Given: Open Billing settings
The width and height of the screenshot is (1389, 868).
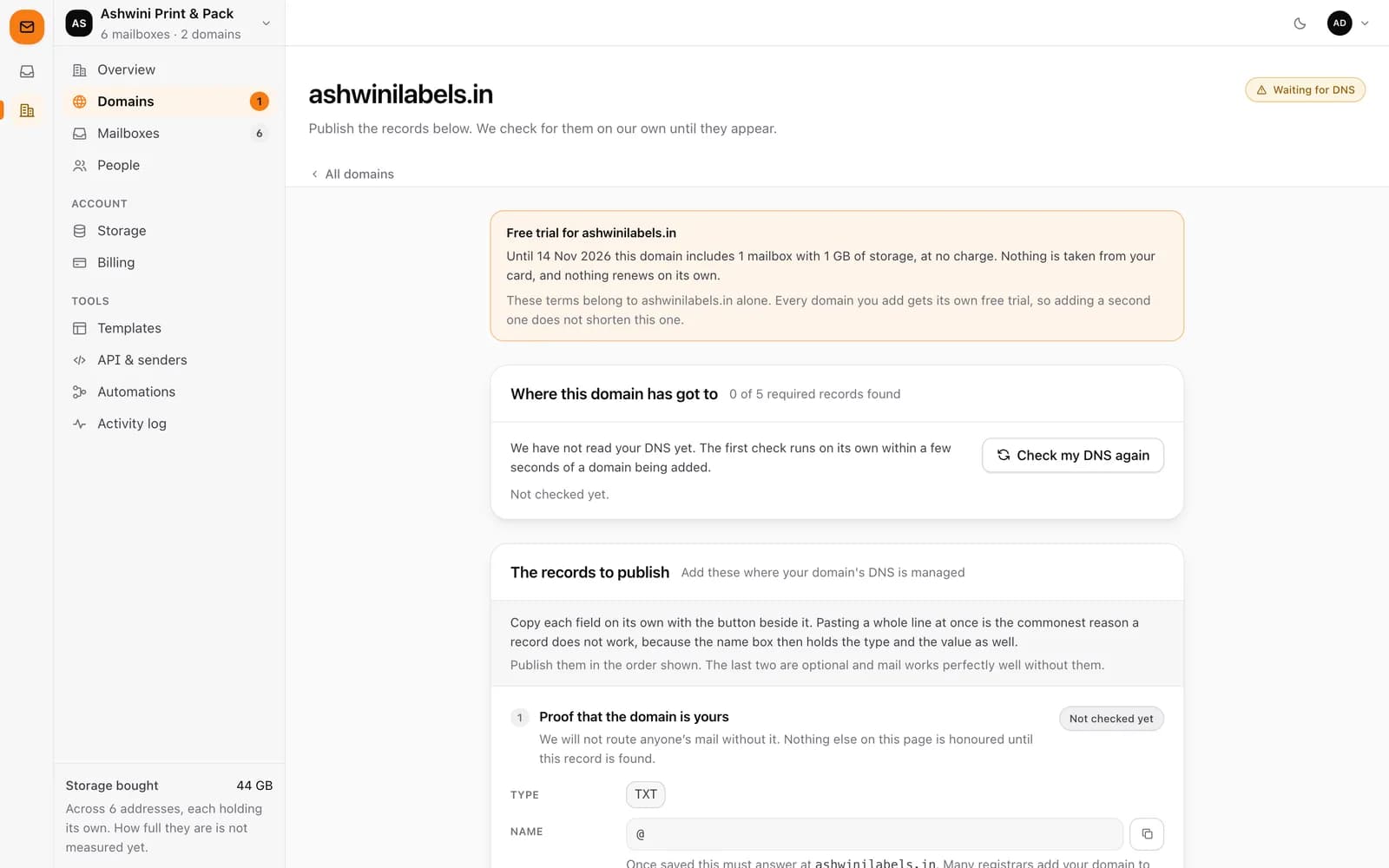Looking at the screenshot, I should coord(169,262).
